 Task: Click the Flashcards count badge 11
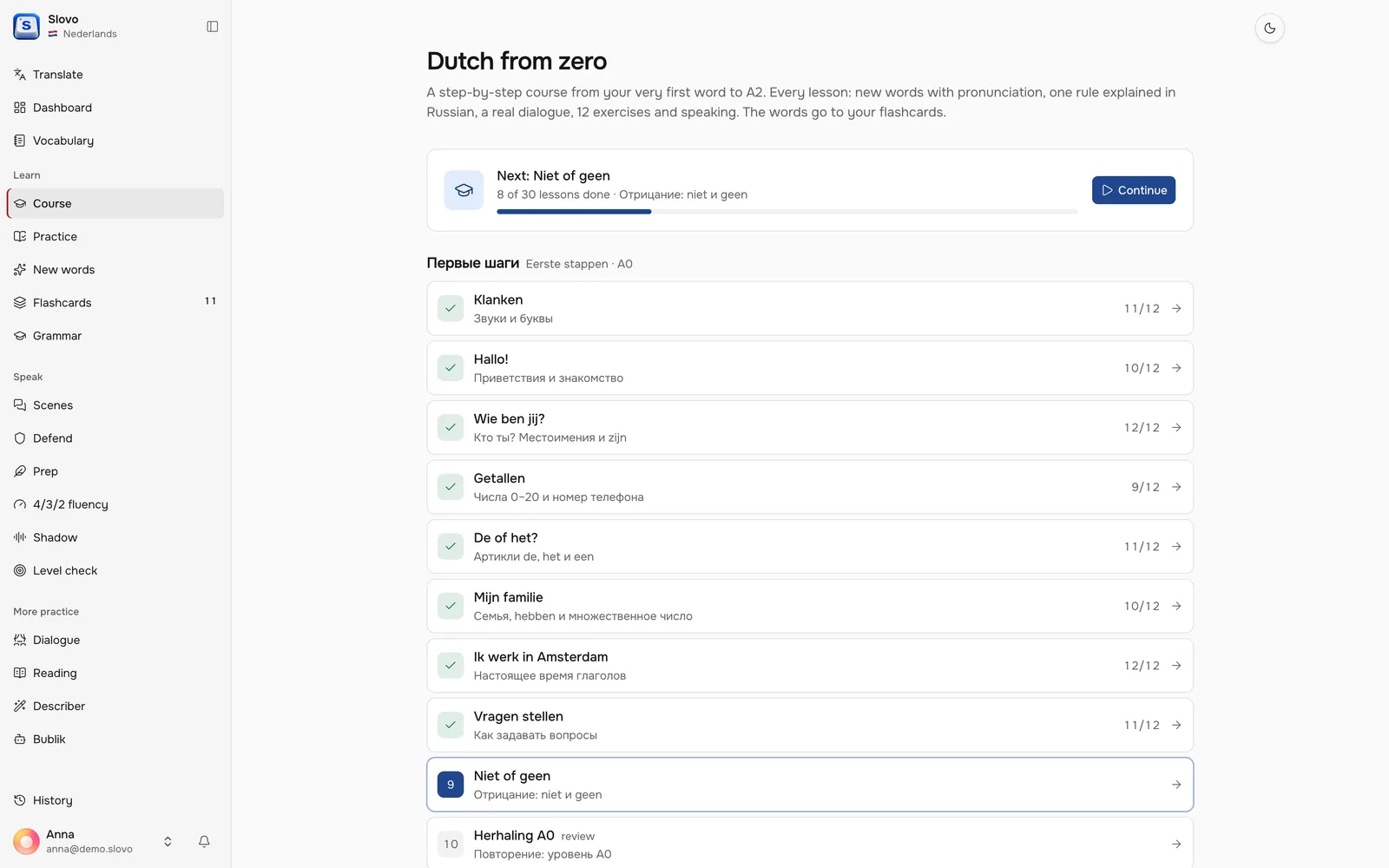click(210, 301)
